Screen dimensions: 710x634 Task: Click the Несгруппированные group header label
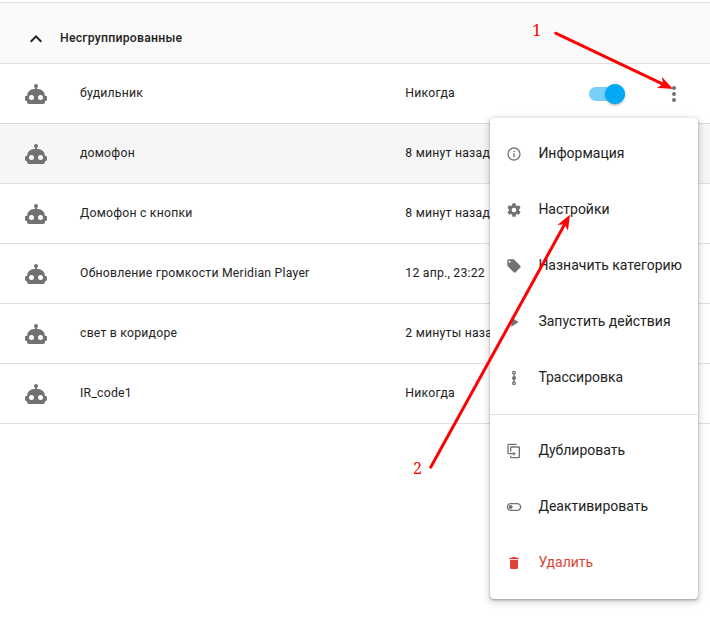coord(121,38)
